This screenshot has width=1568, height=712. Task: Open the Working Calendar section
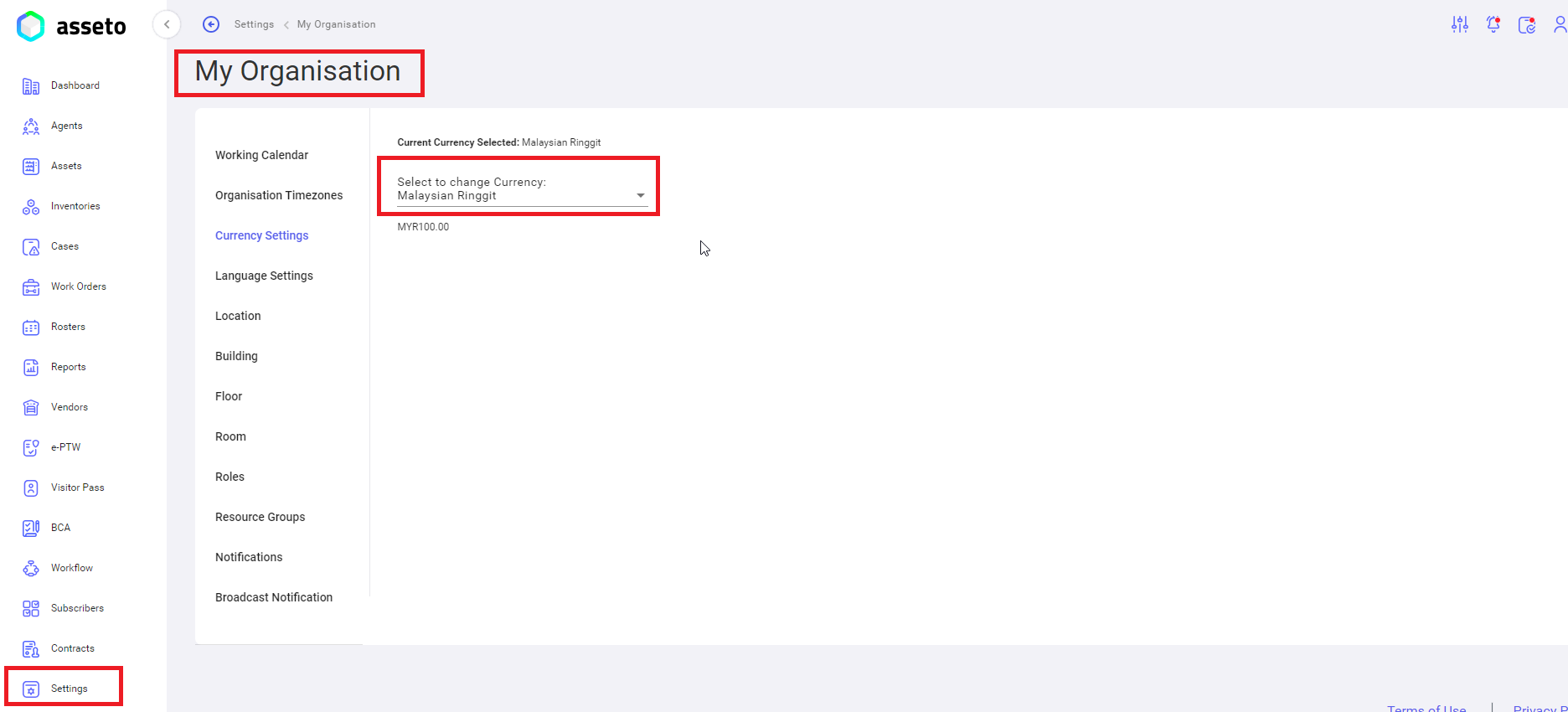coord(261,155)
